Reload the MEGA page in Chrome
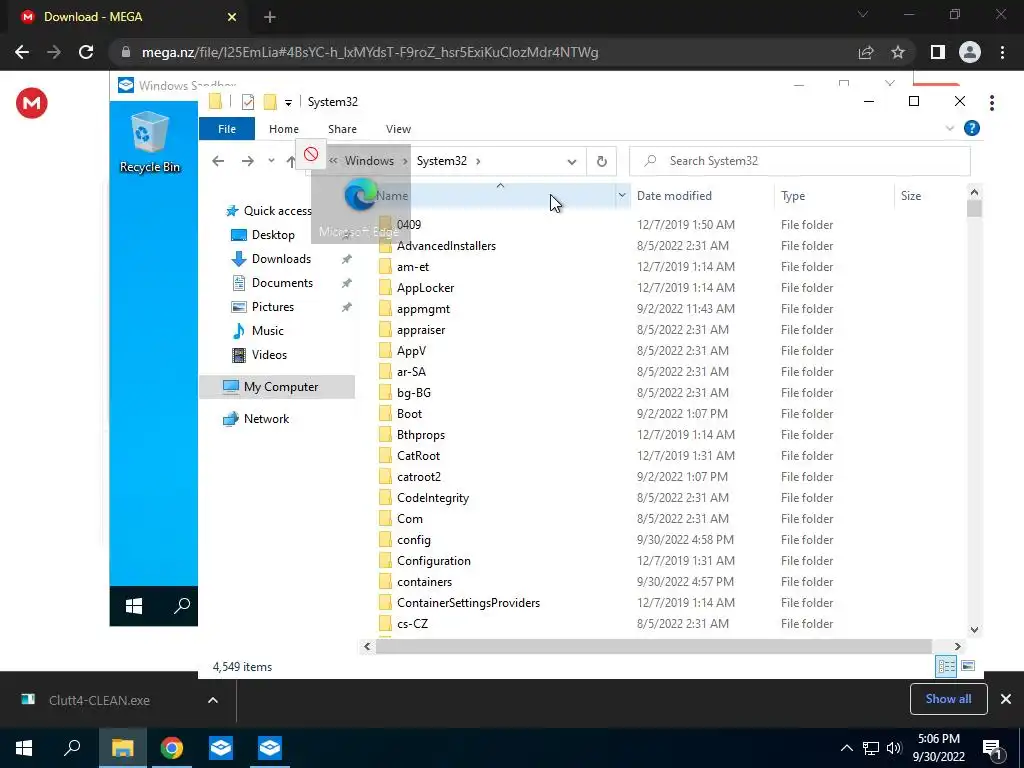 pyautogui.click(x=86, y=52)
